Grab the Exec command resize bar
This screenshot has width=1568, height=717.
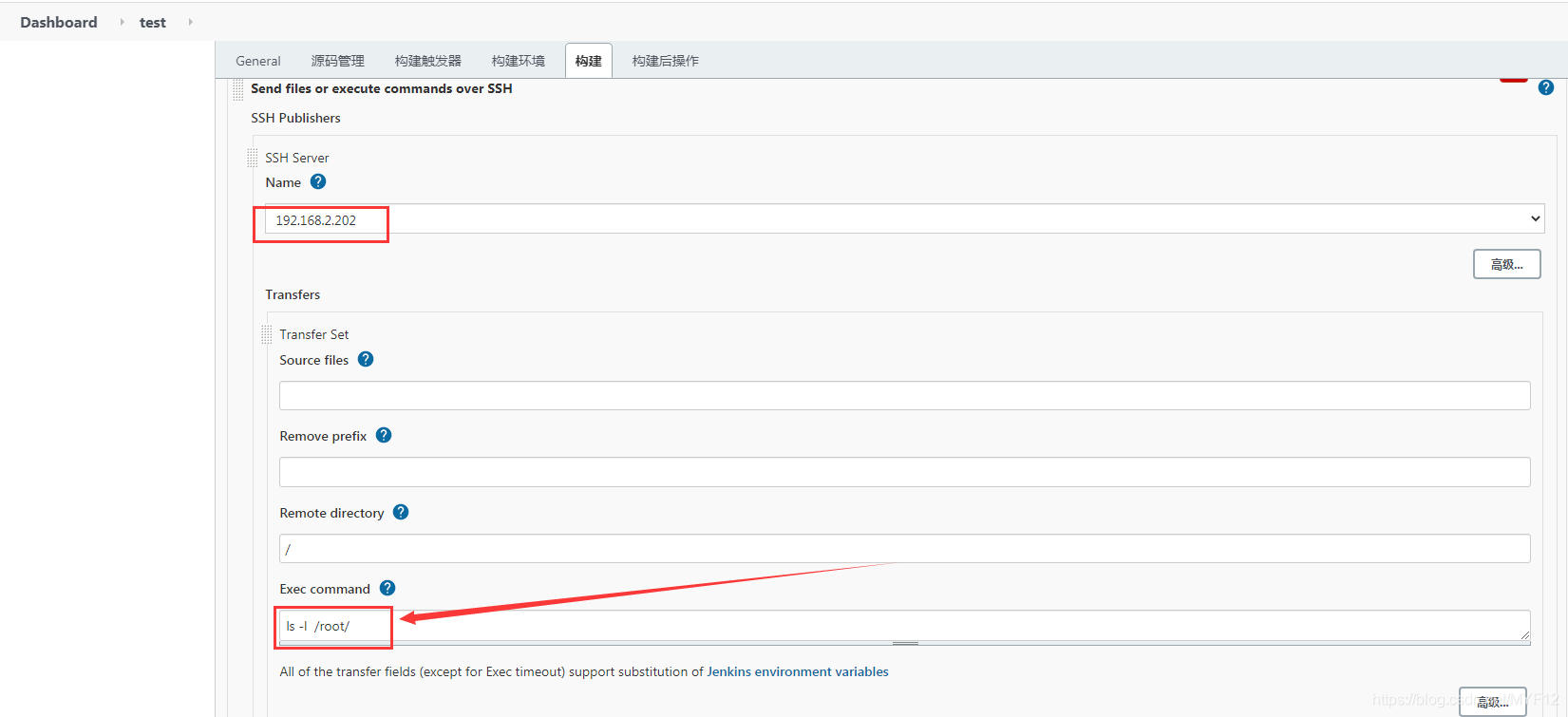point(904,643)
